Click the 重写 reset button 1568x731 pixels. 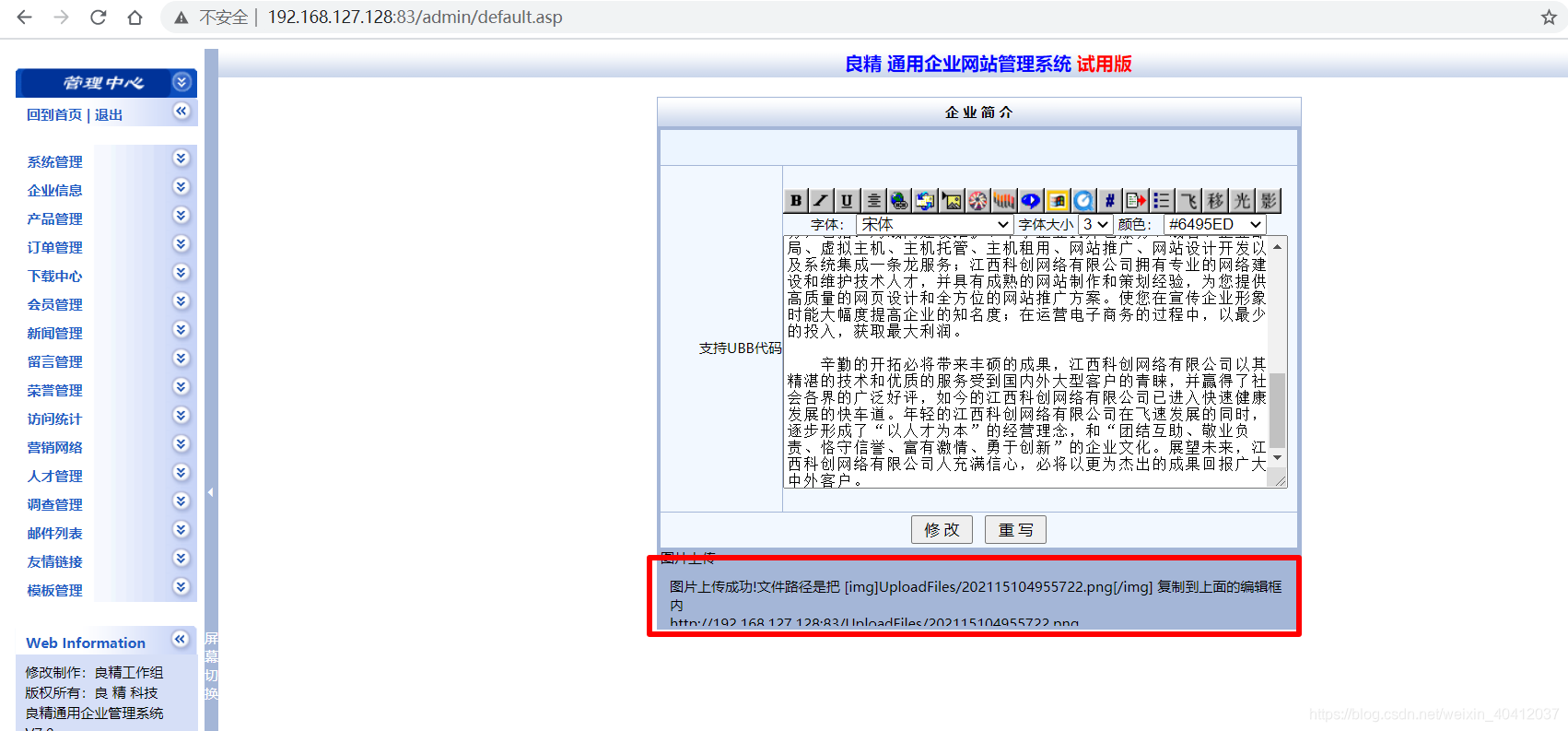coord(1015,530)
